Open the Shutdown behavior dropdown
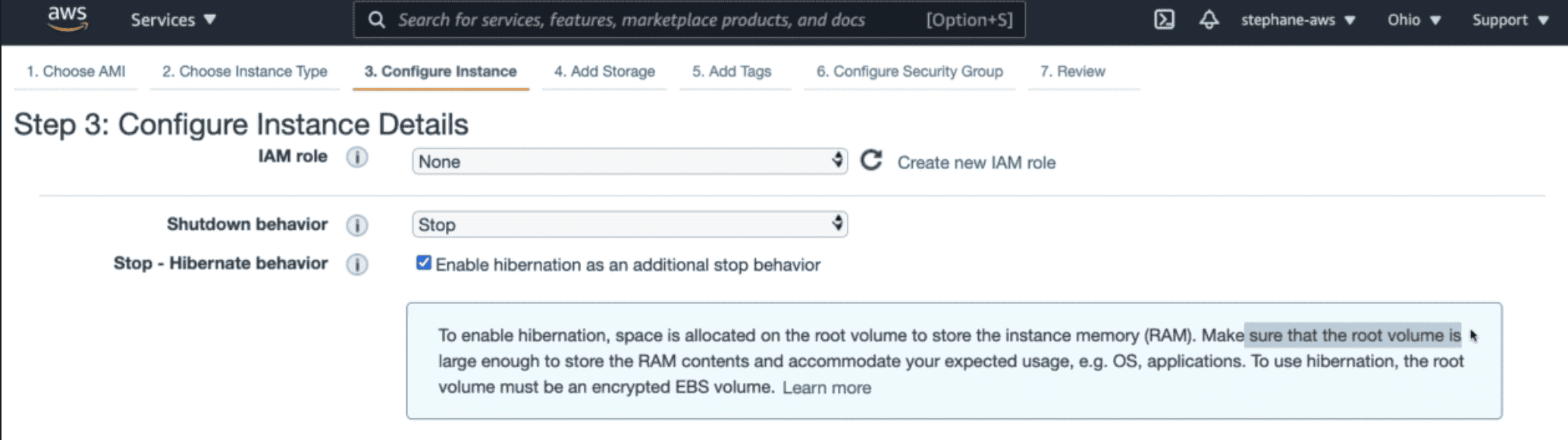This screenshot has height=440, width=1568. [629, 225]
